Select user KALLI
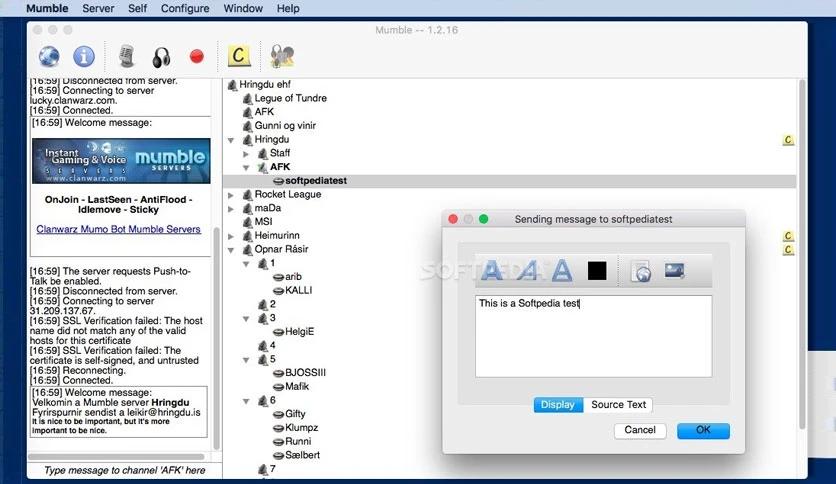This screenshot has height=484, width=836. pos(299,291)
